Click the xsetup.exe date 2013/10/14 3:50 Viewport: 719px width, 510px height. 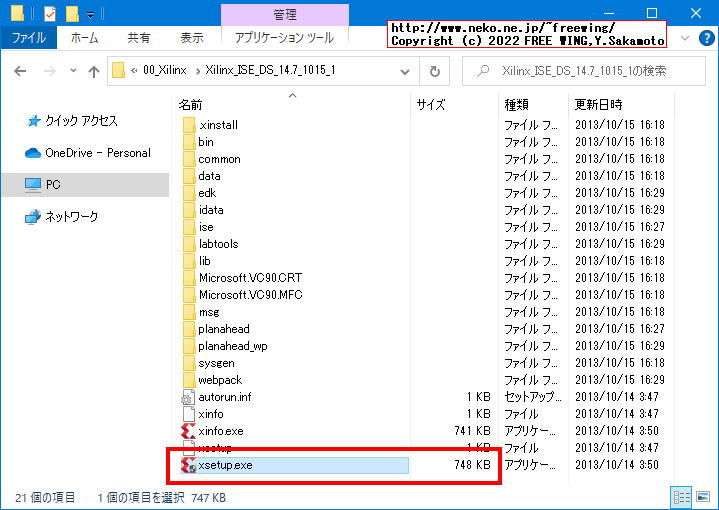617,465
